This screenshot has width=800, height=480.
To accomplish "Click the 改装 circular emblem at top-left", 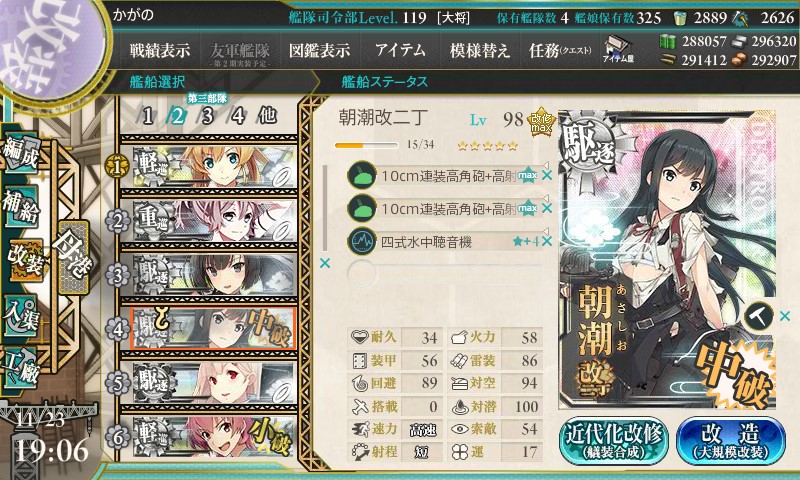I will point(50,47).
